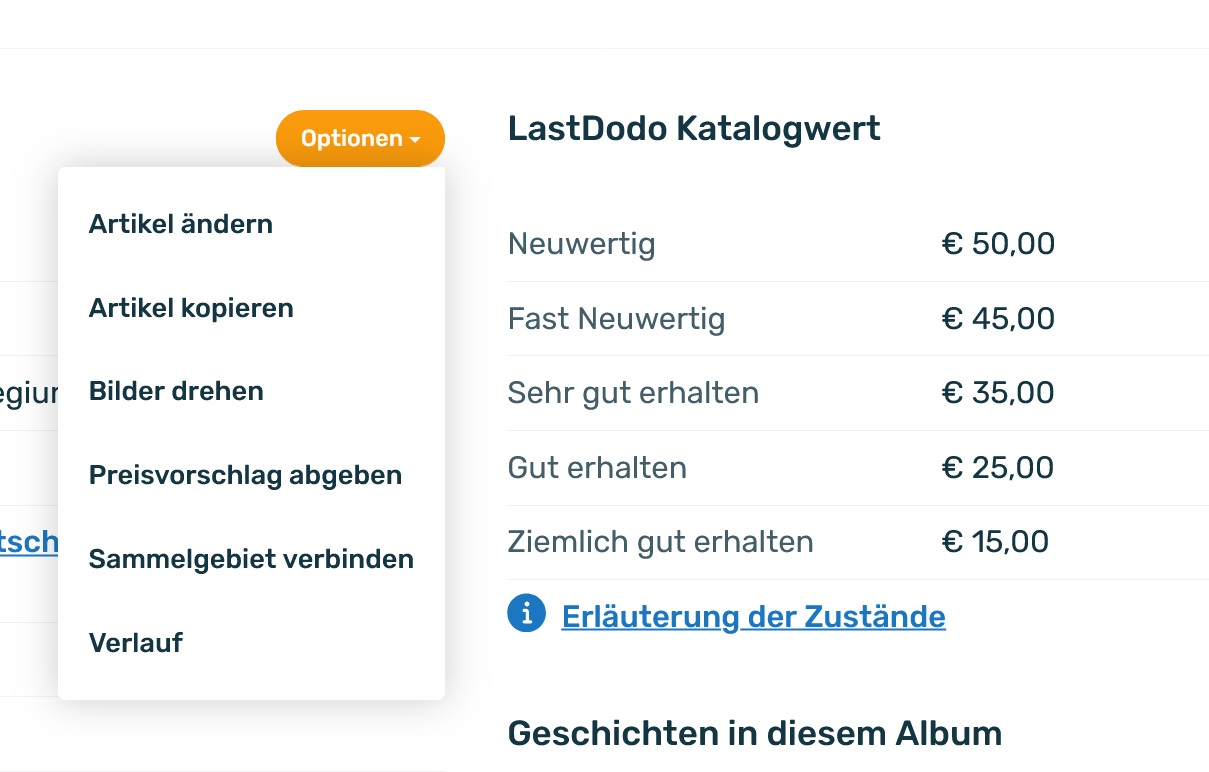Open Preisvorschlag abgeben from the menu
This screenshot has width=1209, height=772.
(245, 475)
